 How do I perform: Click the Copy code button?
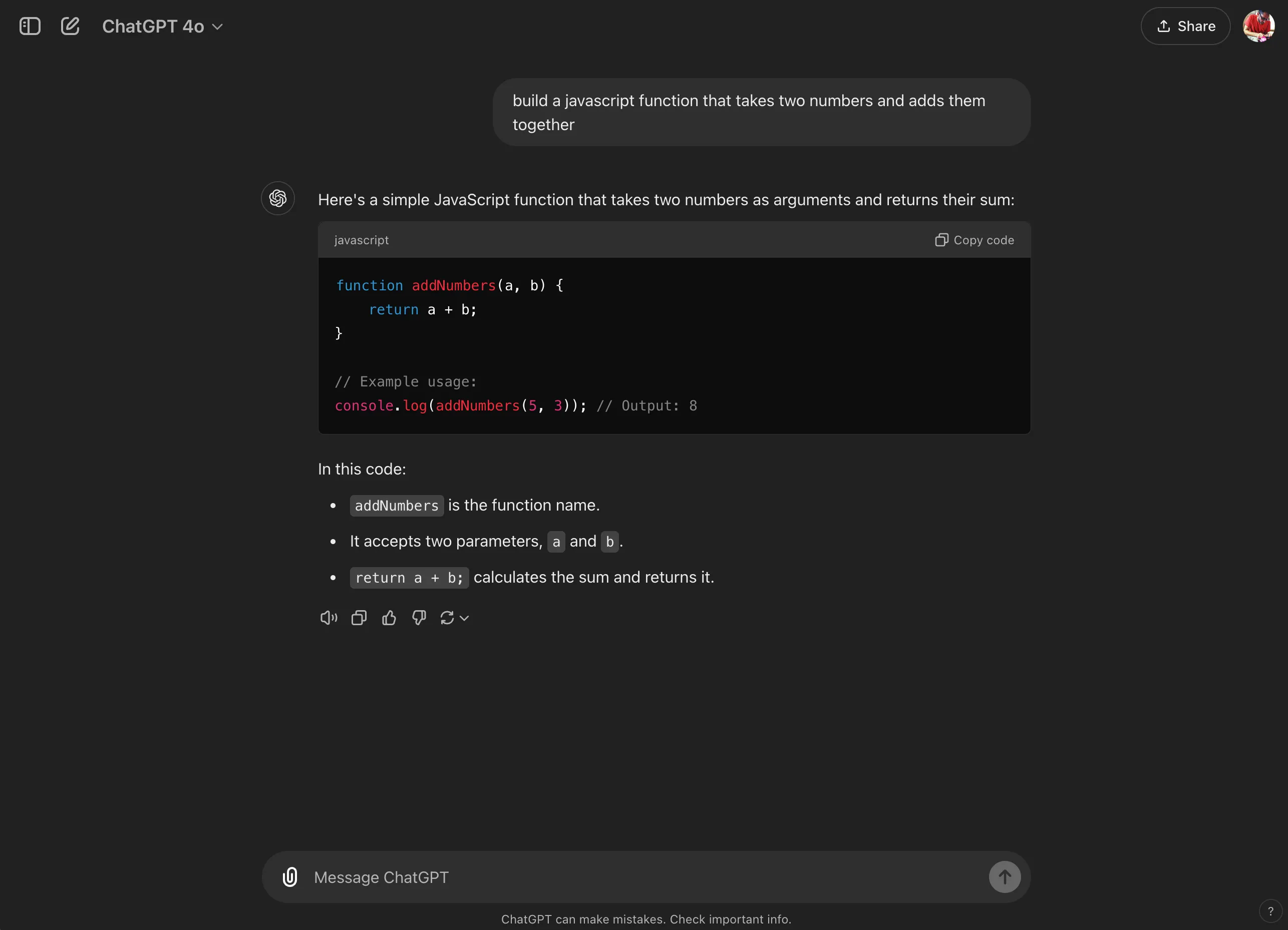pos(974,240)
